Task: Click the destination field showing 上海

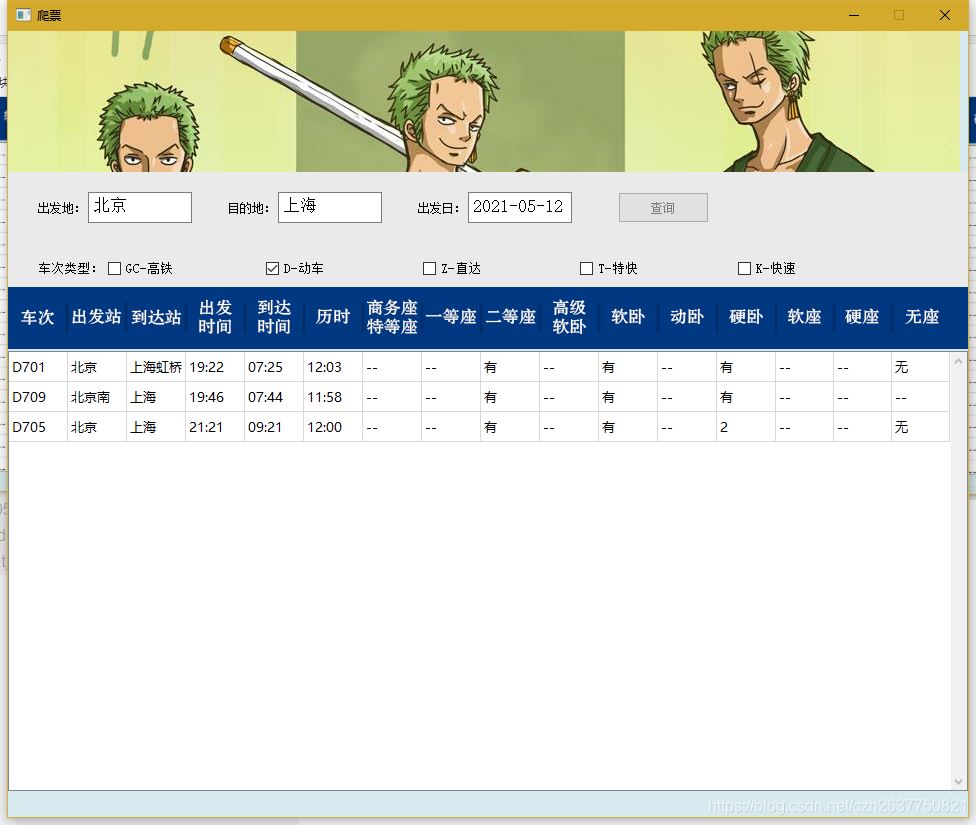Action: click(x=330, y=207)
